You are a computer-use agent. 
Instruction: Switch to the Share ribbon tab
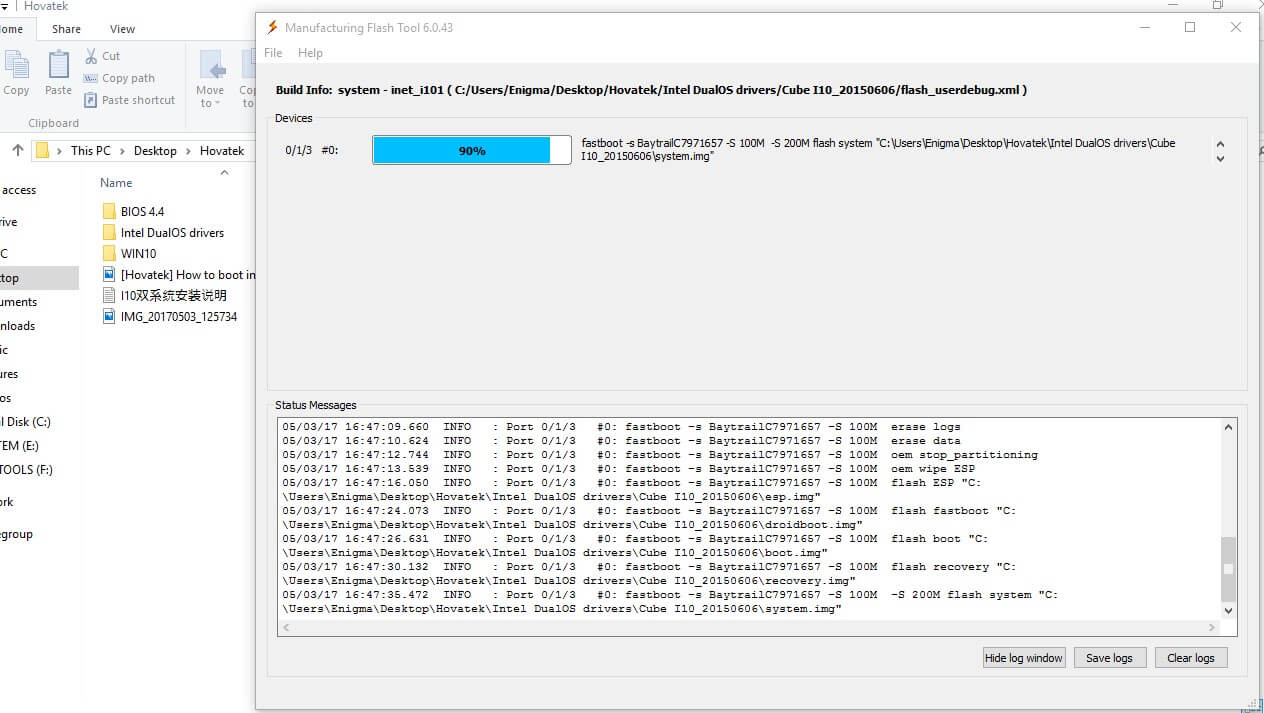click(67, 29)
